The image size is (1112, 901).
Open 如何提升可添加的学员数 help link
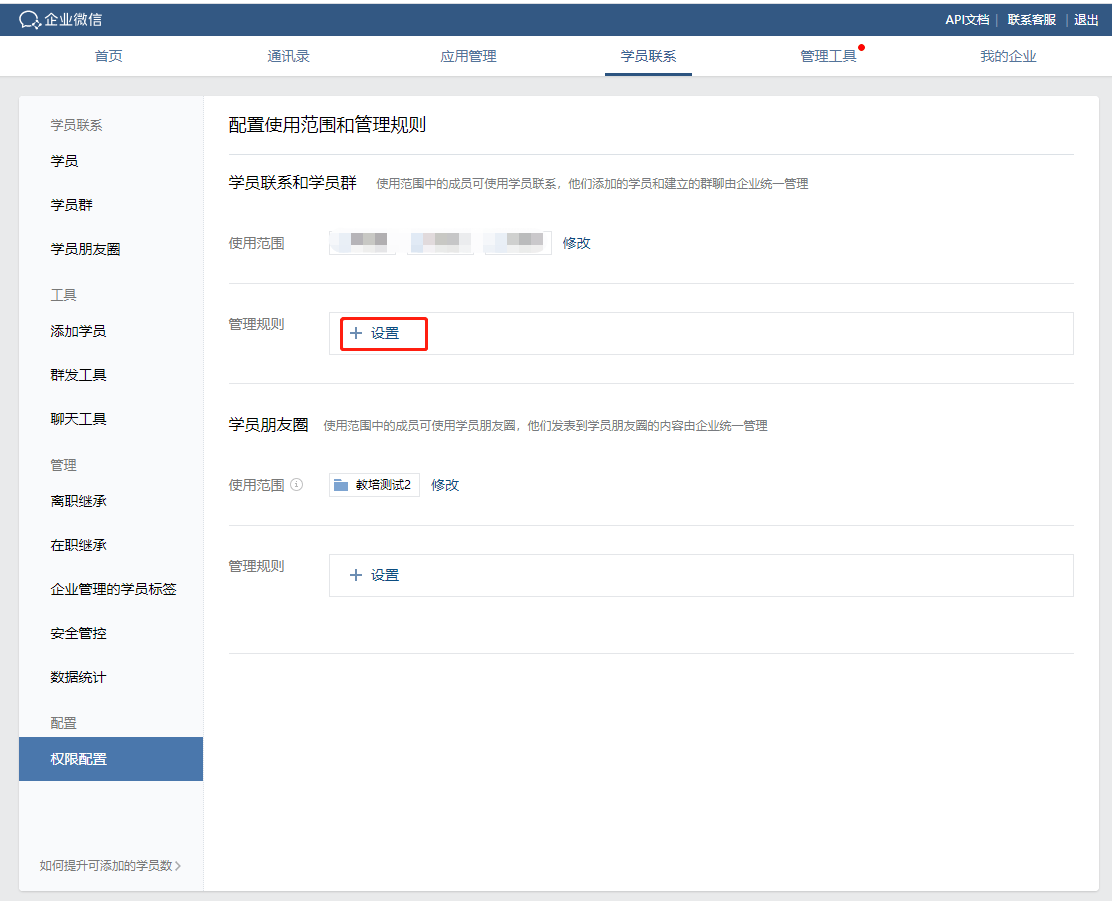(111, 866)
